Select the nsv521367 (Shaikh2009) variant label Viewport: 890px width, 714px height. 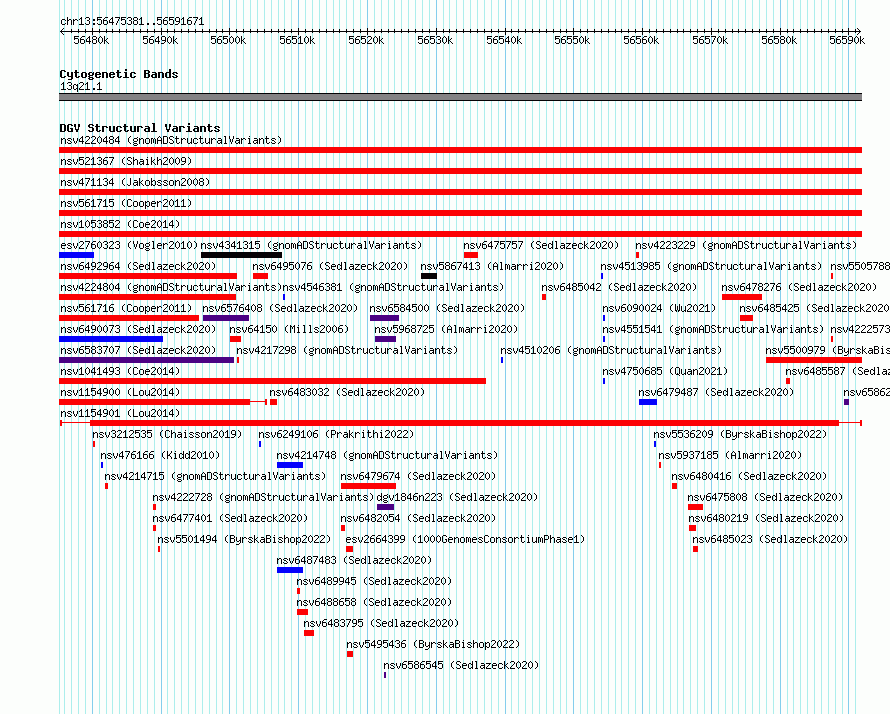pos(126,161)
